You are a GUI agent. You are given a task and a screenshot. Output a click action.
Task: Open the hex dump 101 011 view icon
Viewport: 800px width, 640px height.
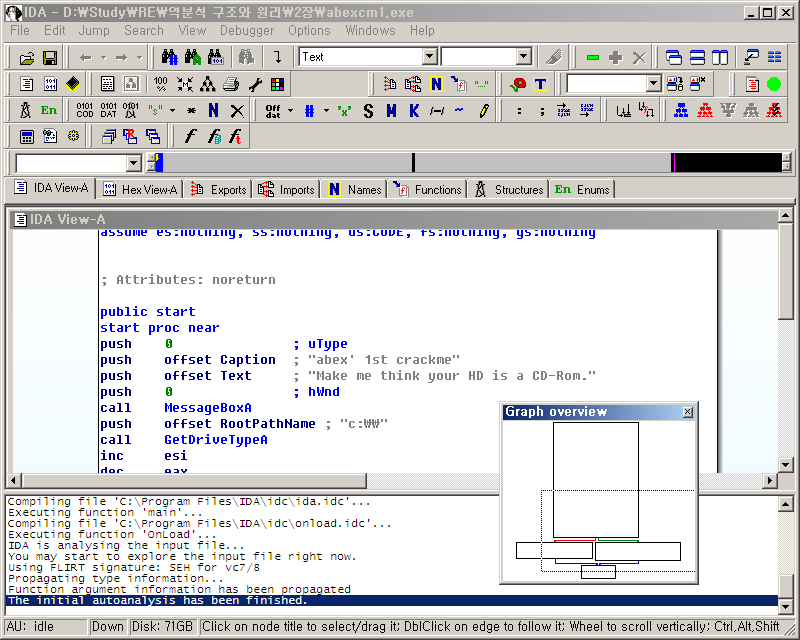pyautogui.click(x=50, y=84)
